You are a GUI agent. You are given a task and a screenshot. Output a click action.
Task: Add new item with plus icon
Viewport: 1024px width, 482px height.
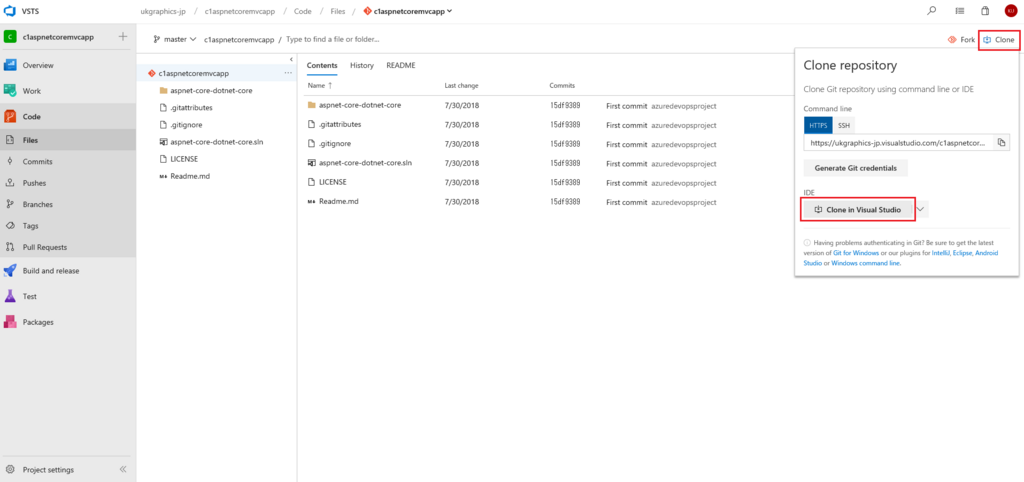[x=123, y=37]
